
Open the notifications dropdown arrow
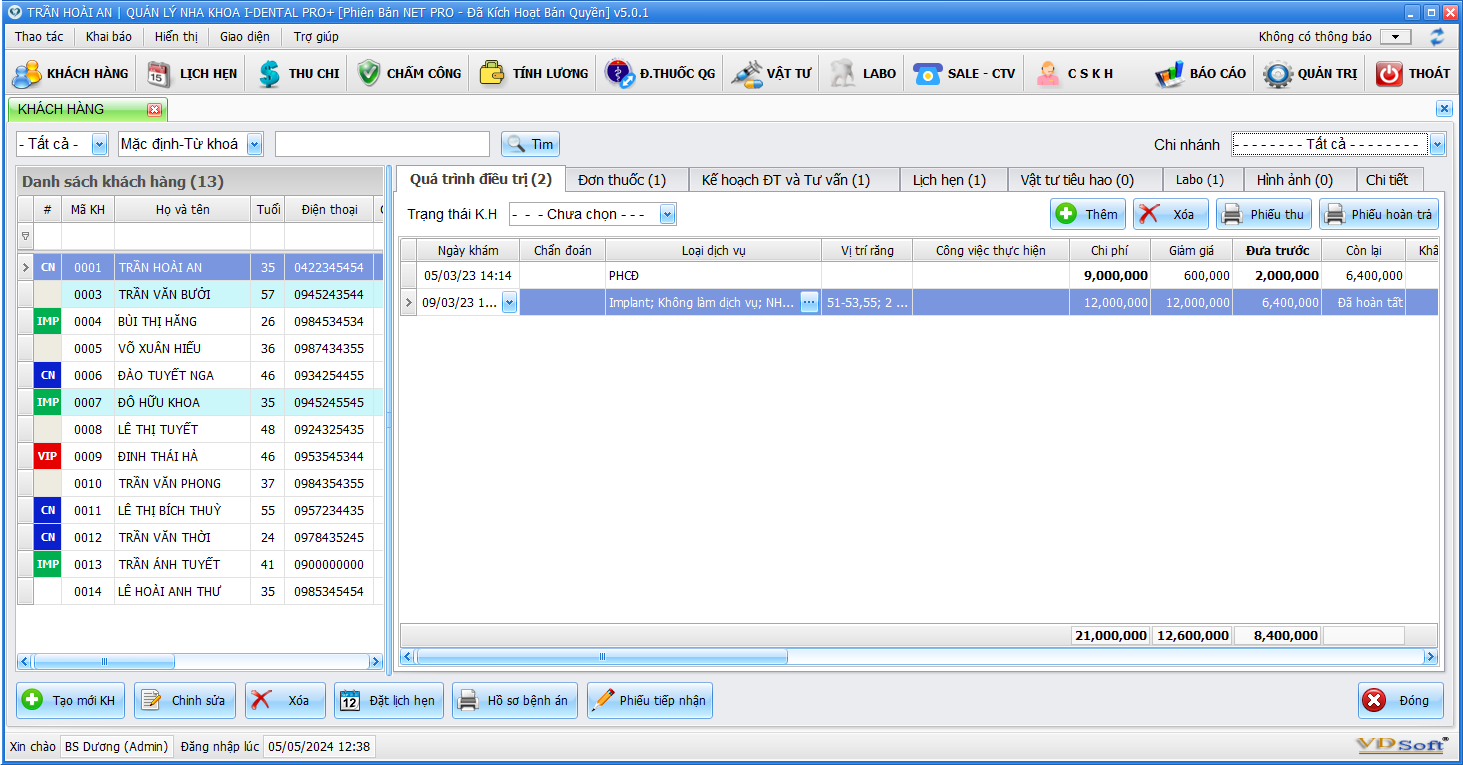(x=1395, y=37)
